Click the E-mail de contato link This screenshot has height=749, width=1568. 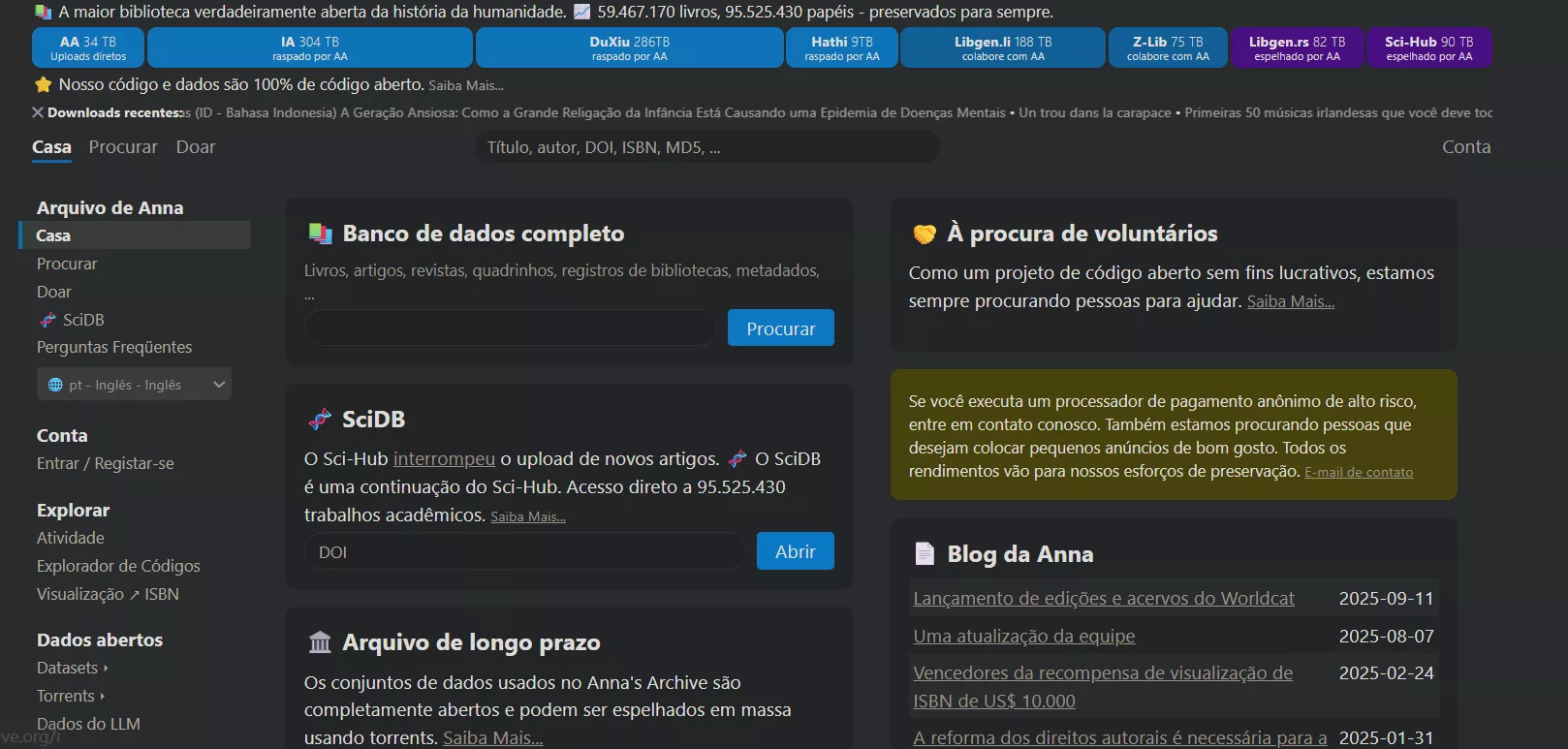coord(1359,472)
